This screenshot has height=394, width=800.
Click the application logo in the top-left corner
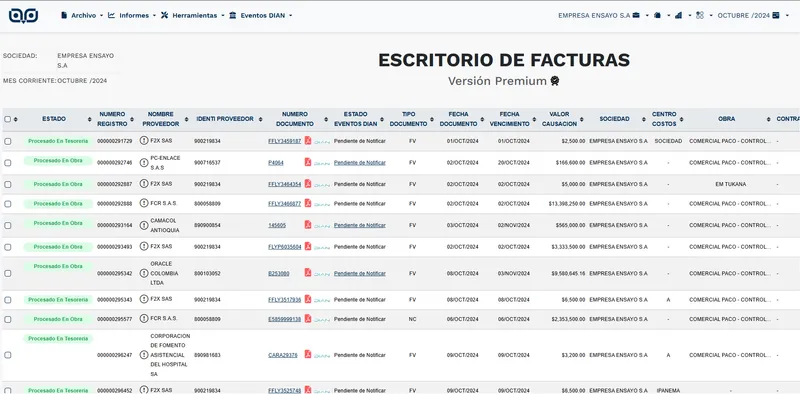coord(23,15)
